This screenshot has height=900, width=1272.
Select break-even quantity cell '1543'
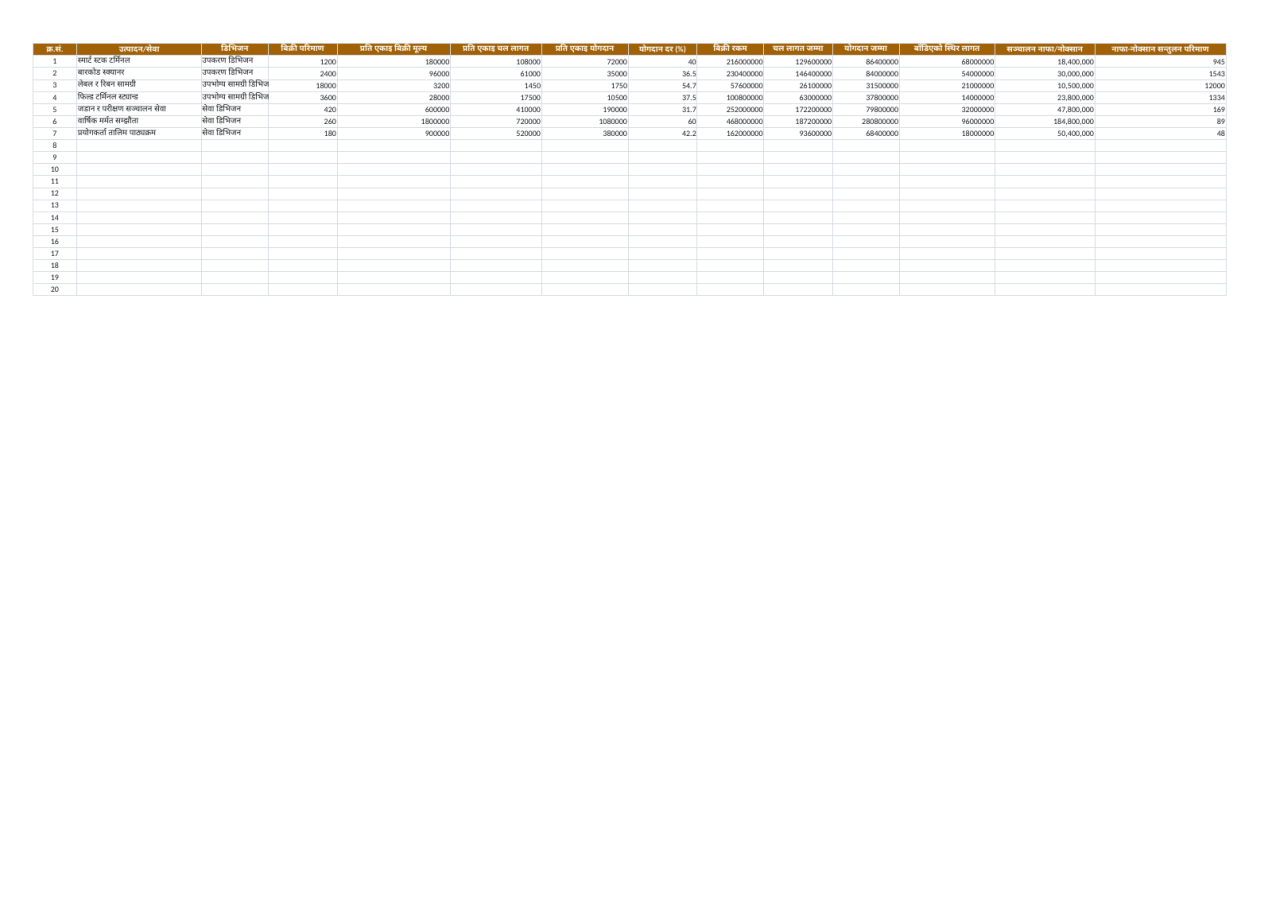click(x=1160, y=74)
